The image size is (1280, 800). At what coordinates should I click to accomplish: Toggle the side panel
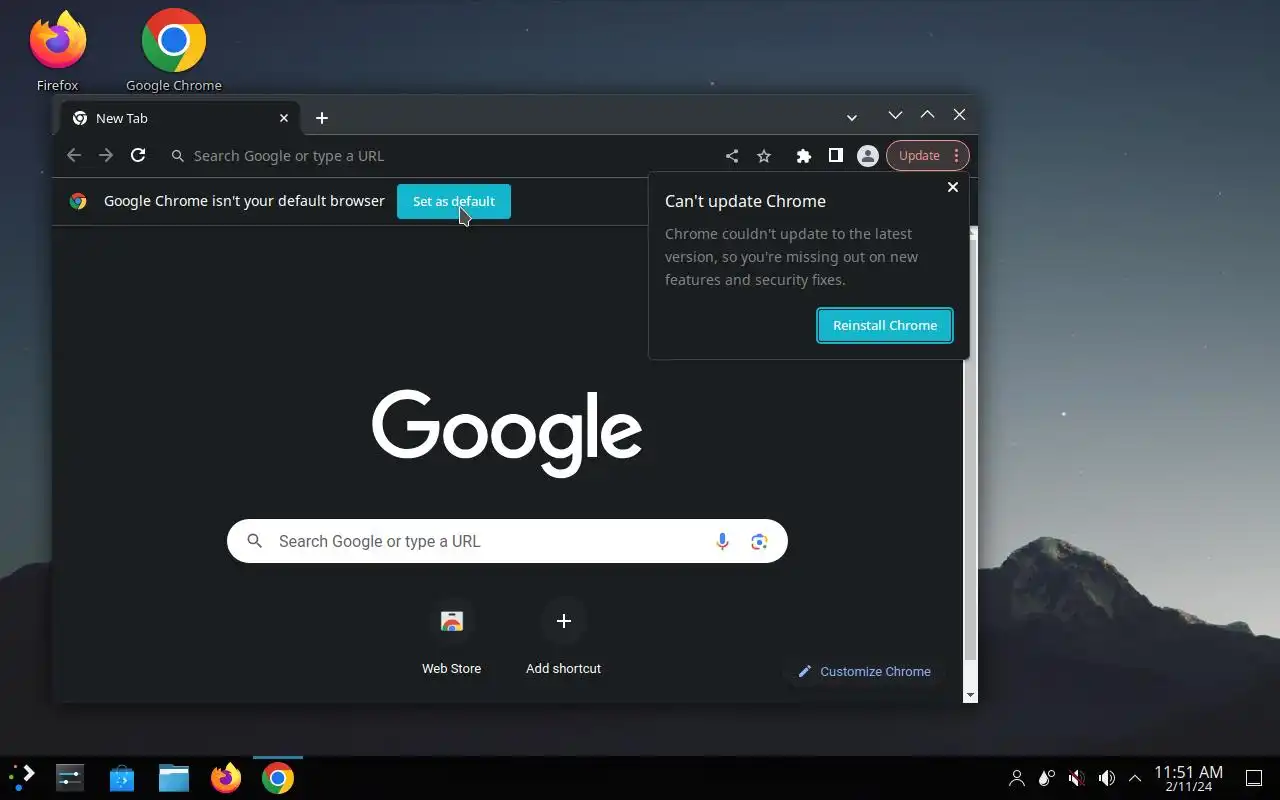(835, 155)
